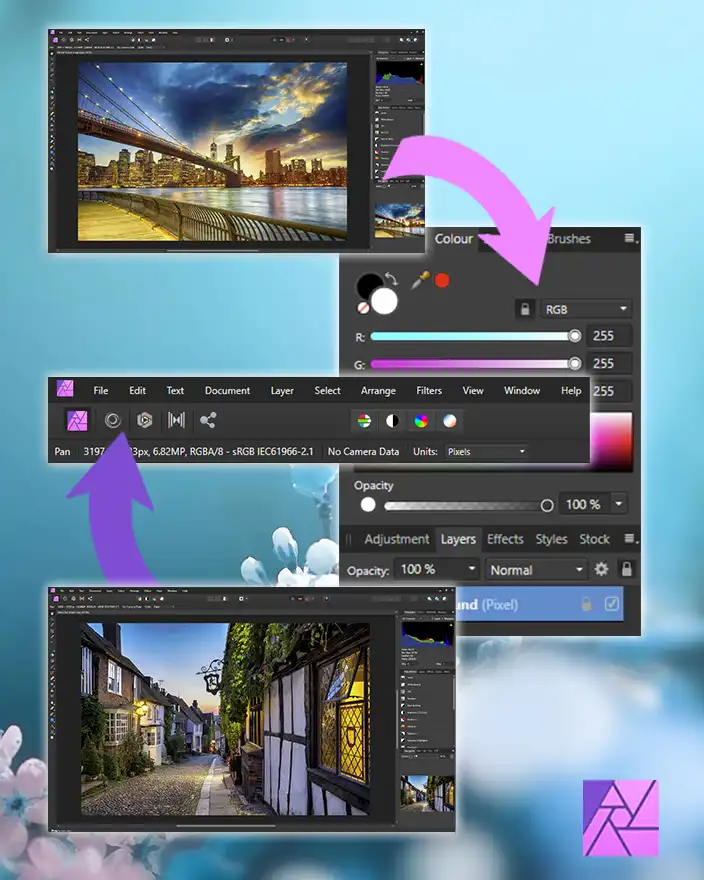Toggle the layer lock in Layers panel
The image size is (704, 880).
[627, 569]
